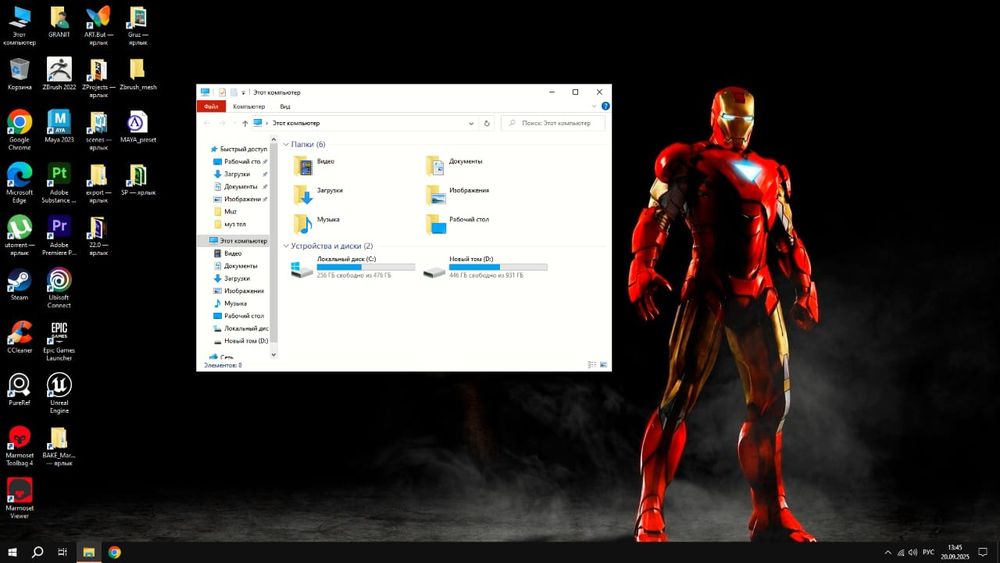Click Explorer's refresh button beside address bar
Screen dimensions: 1000x563
tap(487, 123)
